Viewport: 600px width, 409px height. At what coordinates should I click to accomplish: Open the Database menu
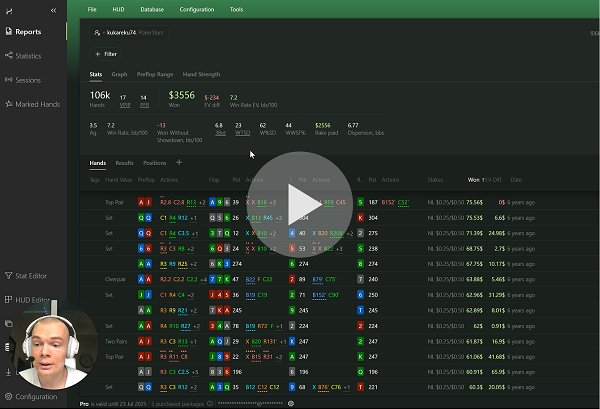point(152,8)
